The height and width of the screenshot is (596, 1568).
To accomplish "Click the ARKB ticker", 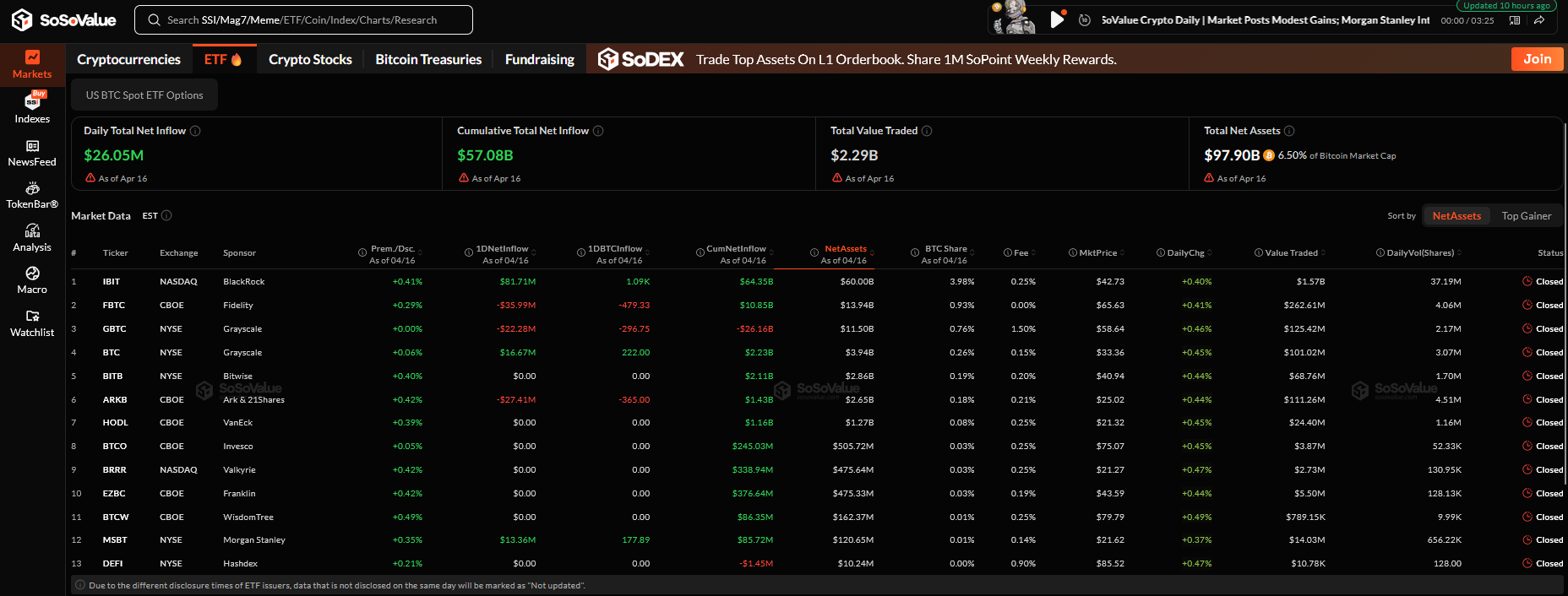I will pyautogui.click(x=115, y=399).
